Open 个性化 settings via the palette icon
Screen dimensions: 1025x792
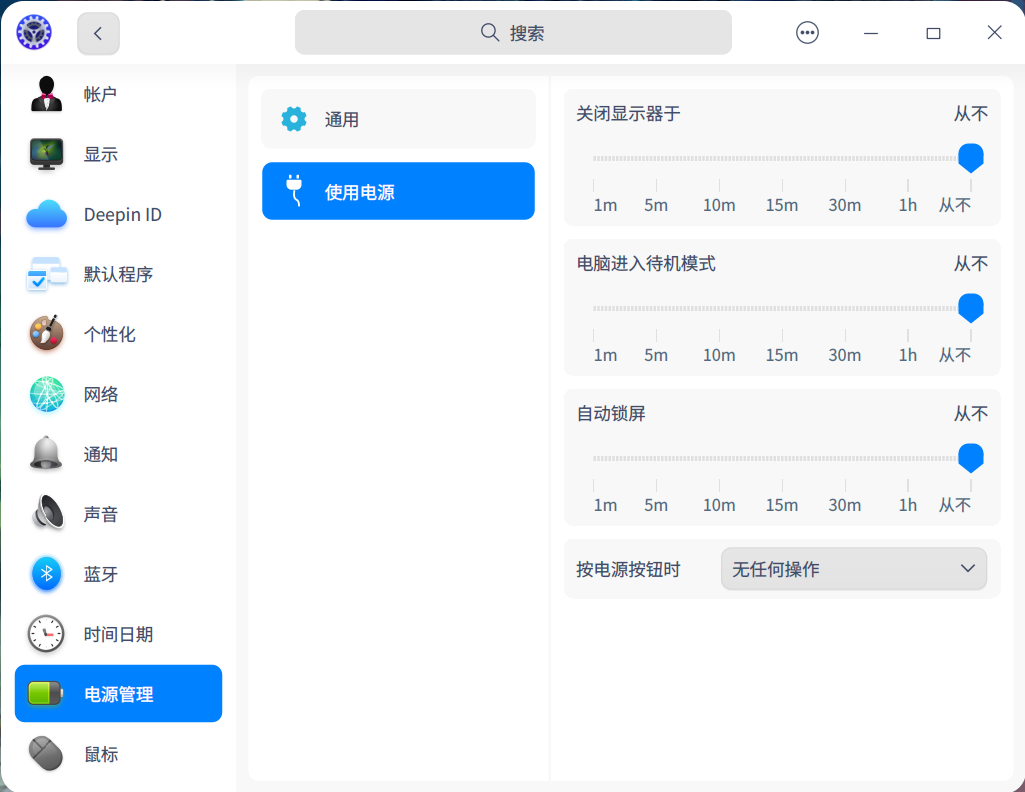coord(45,334)
